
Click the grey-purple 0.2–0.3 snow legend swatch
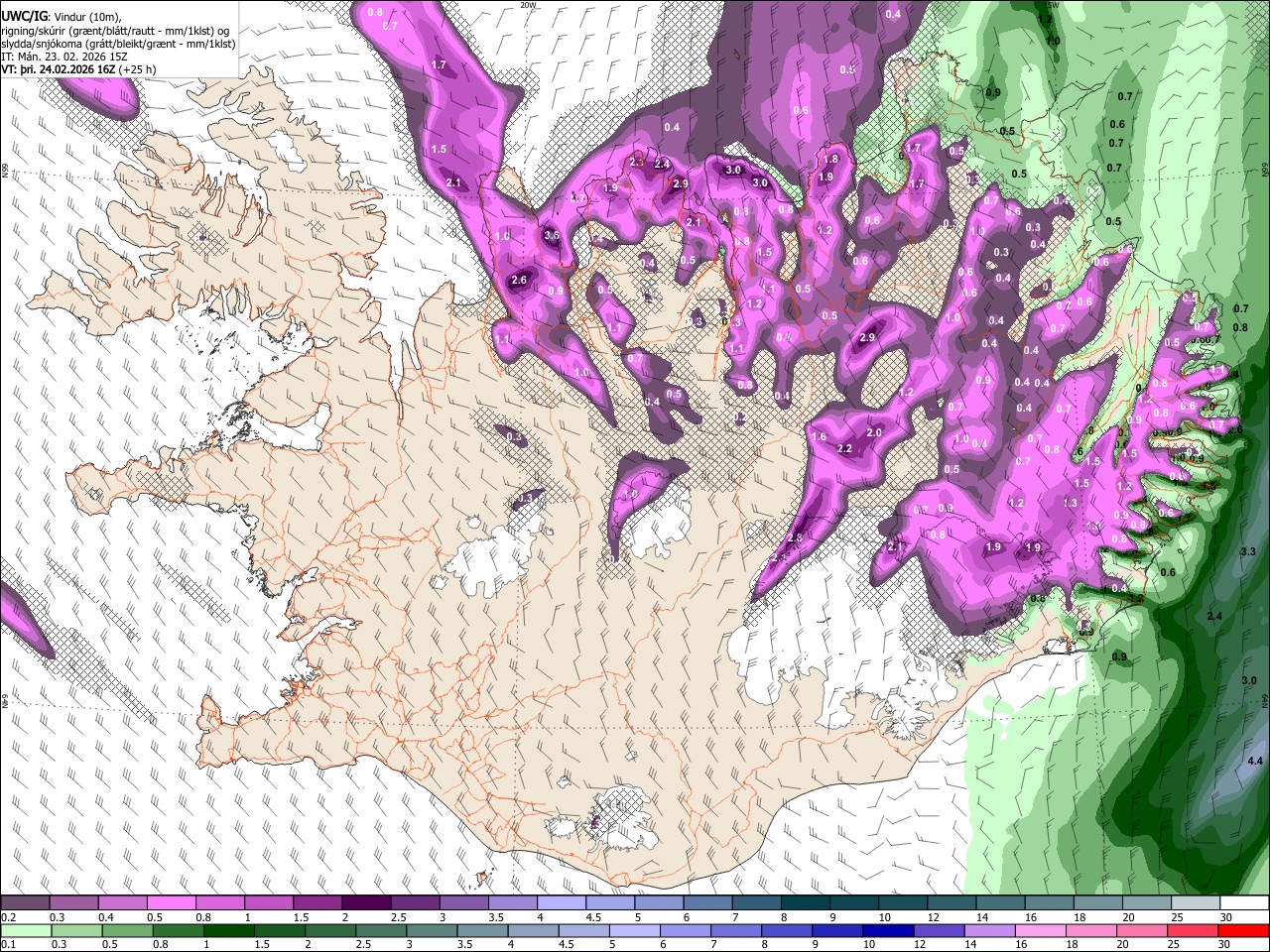(x=25, y=903)
